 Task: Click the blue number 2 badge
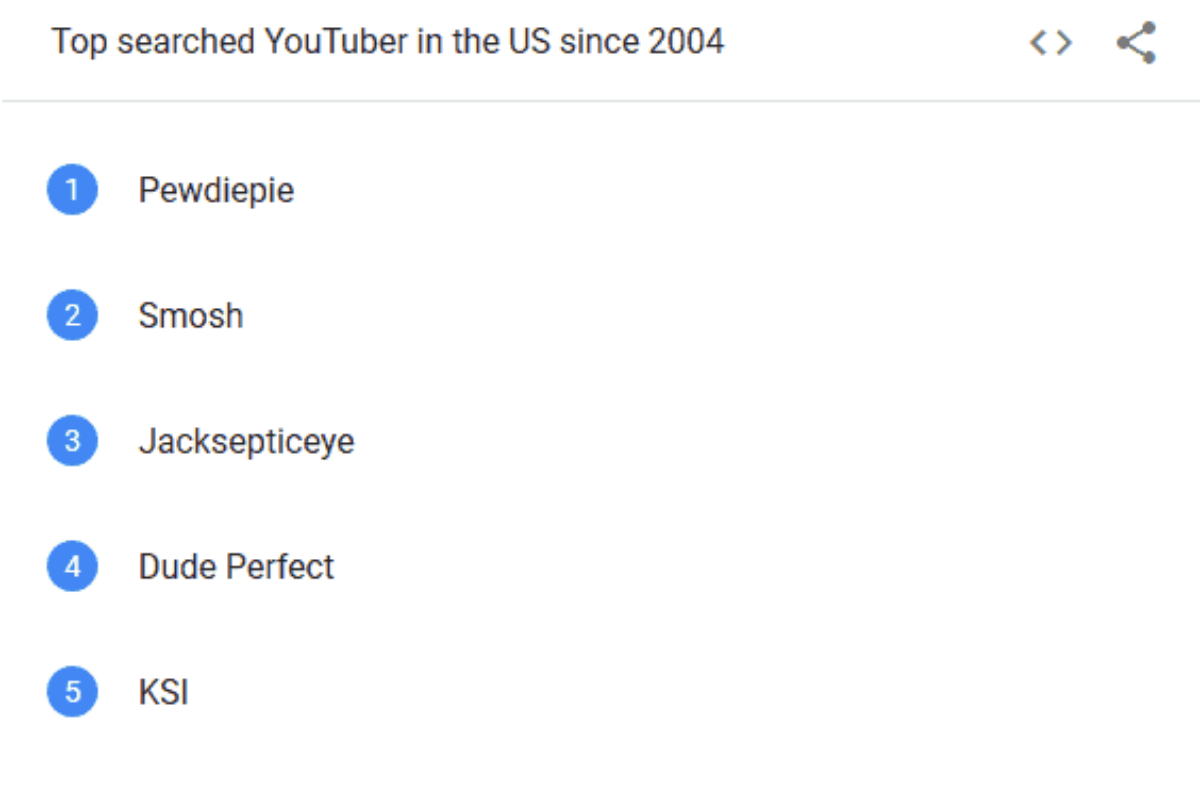pos(72,316)
